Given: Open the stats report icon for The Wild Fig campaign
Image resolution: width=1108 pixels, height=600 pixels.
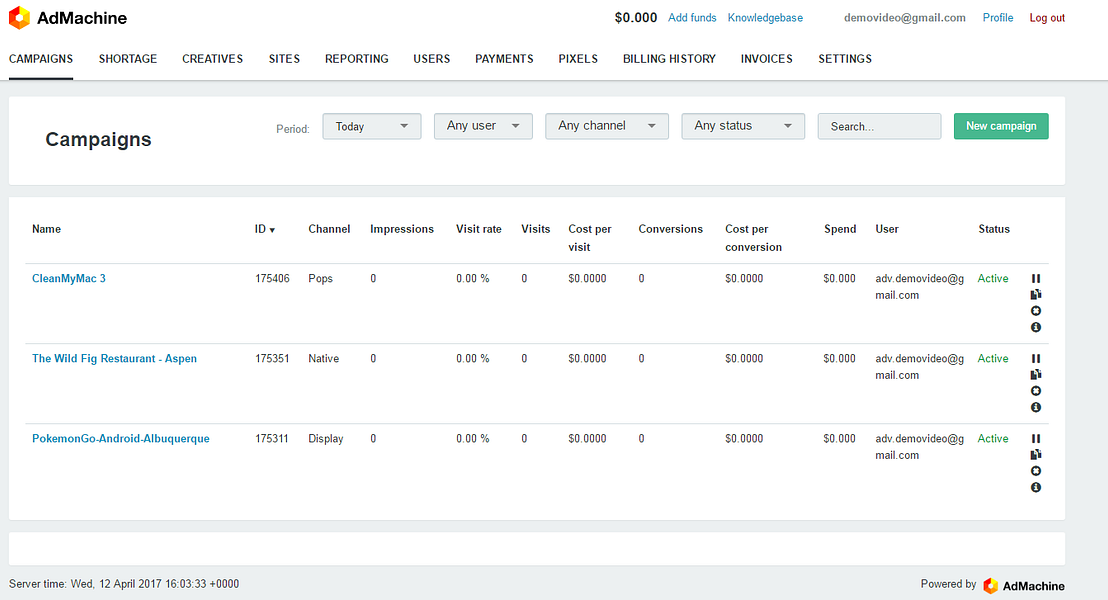Looking at the screenshot, I should click(1036, 374).
